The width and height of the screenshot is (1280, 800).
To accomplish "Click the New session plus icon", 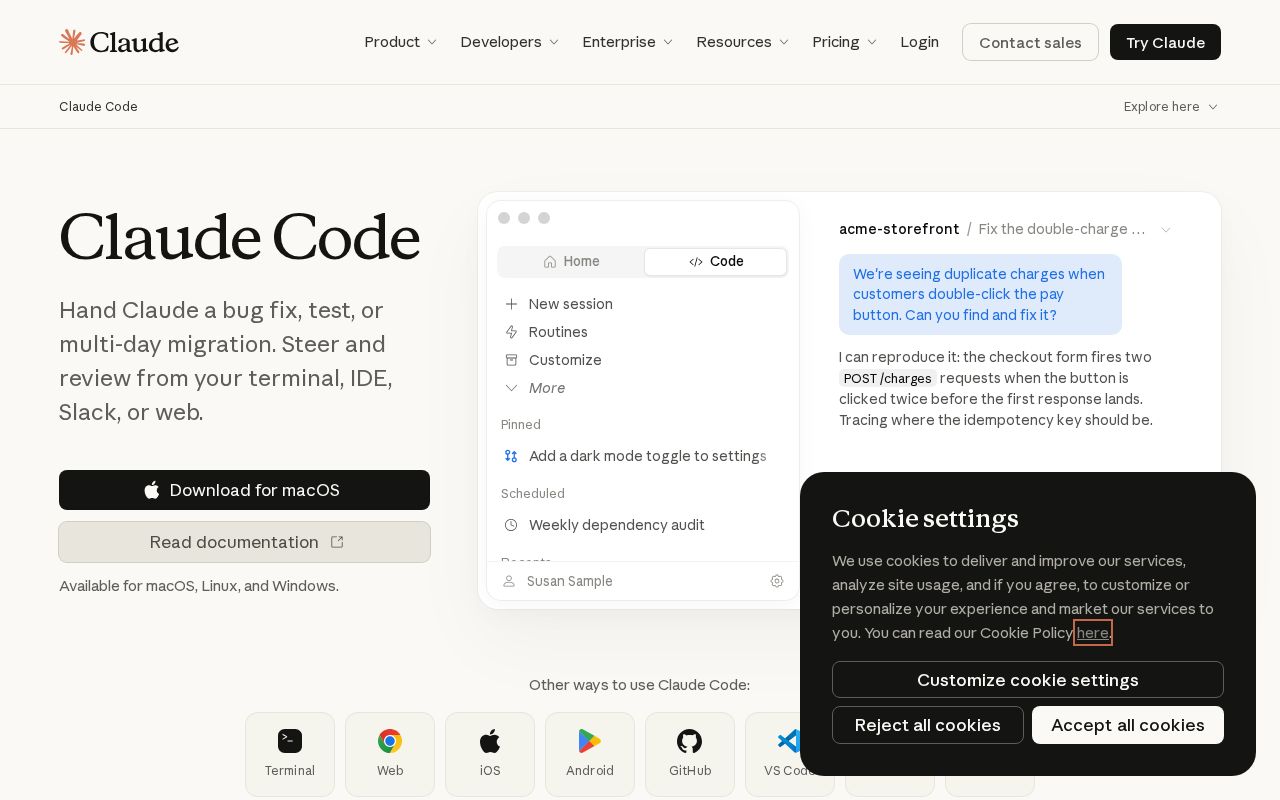I will coord(511,304).
